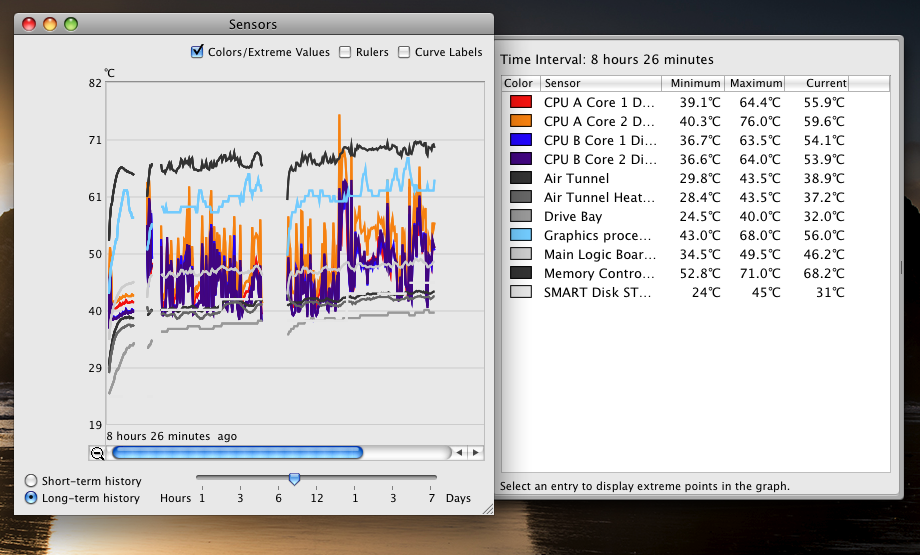The height and width of the screenshot is (555, 920).
Task: Select the Air Tunnel Heat... sensor name
Action: 599,197
